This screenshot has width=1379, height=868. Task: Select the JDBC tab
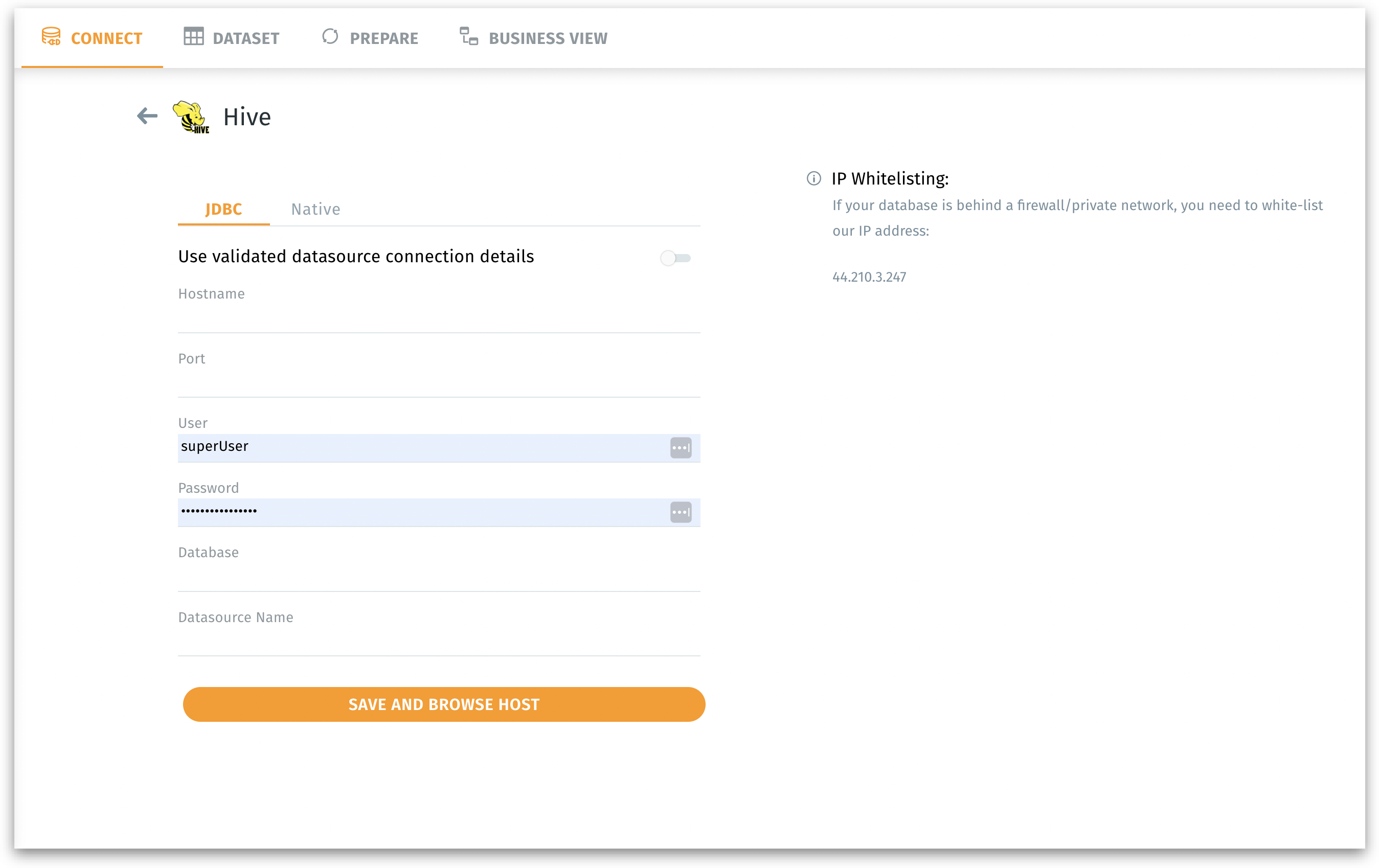click(x=223, y=210)
